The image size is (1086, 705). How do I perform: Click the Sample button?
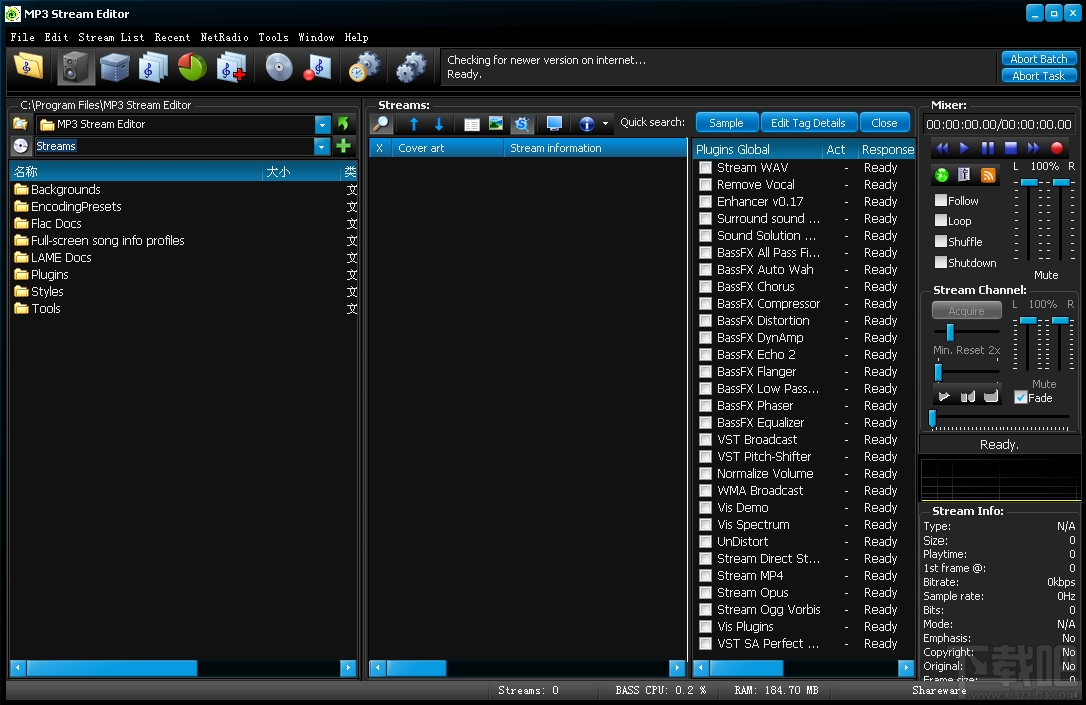[x=726, y=123]
